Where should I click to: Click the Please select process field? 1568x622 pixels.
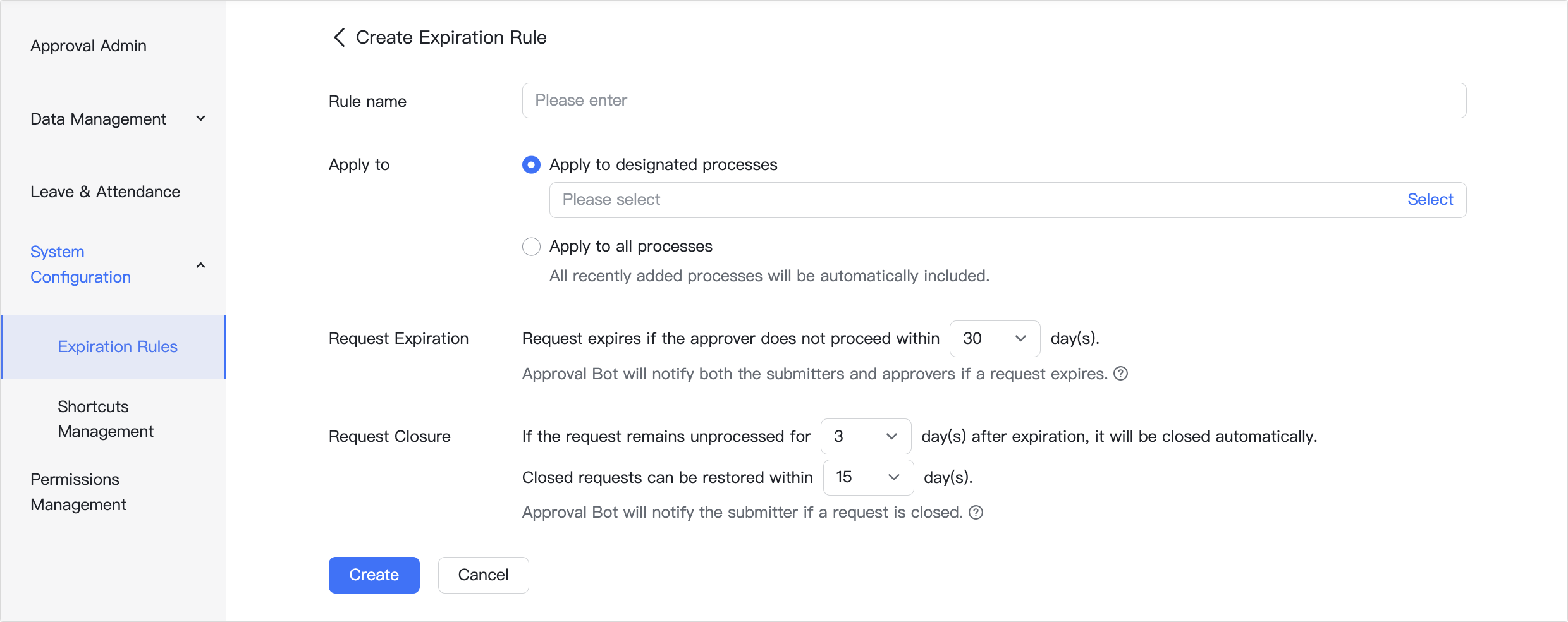coord(885,199)
